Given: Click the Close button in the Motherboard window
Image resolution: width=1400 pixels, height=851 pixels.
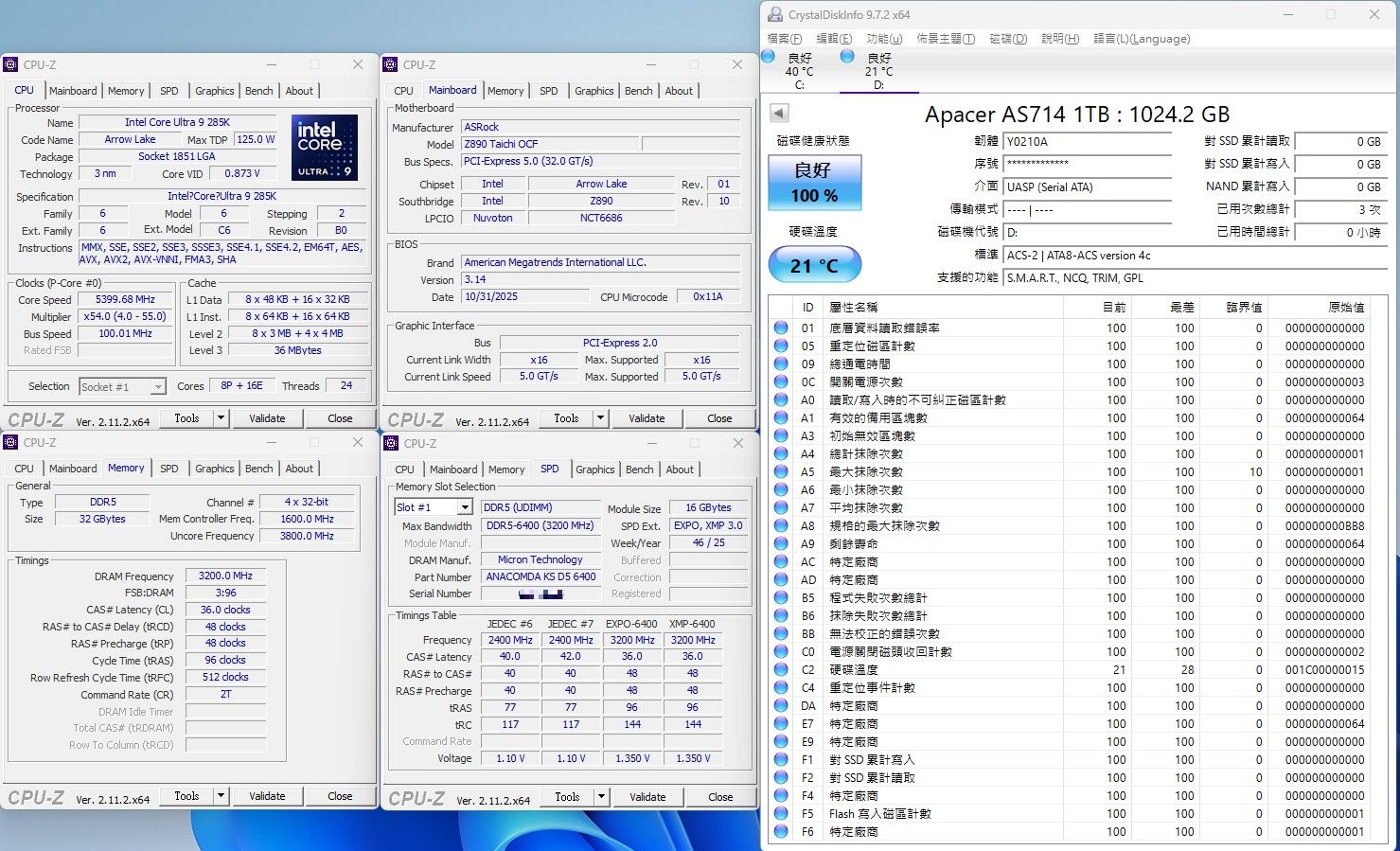Looking at the screenshot, I should tap(719, 417).
